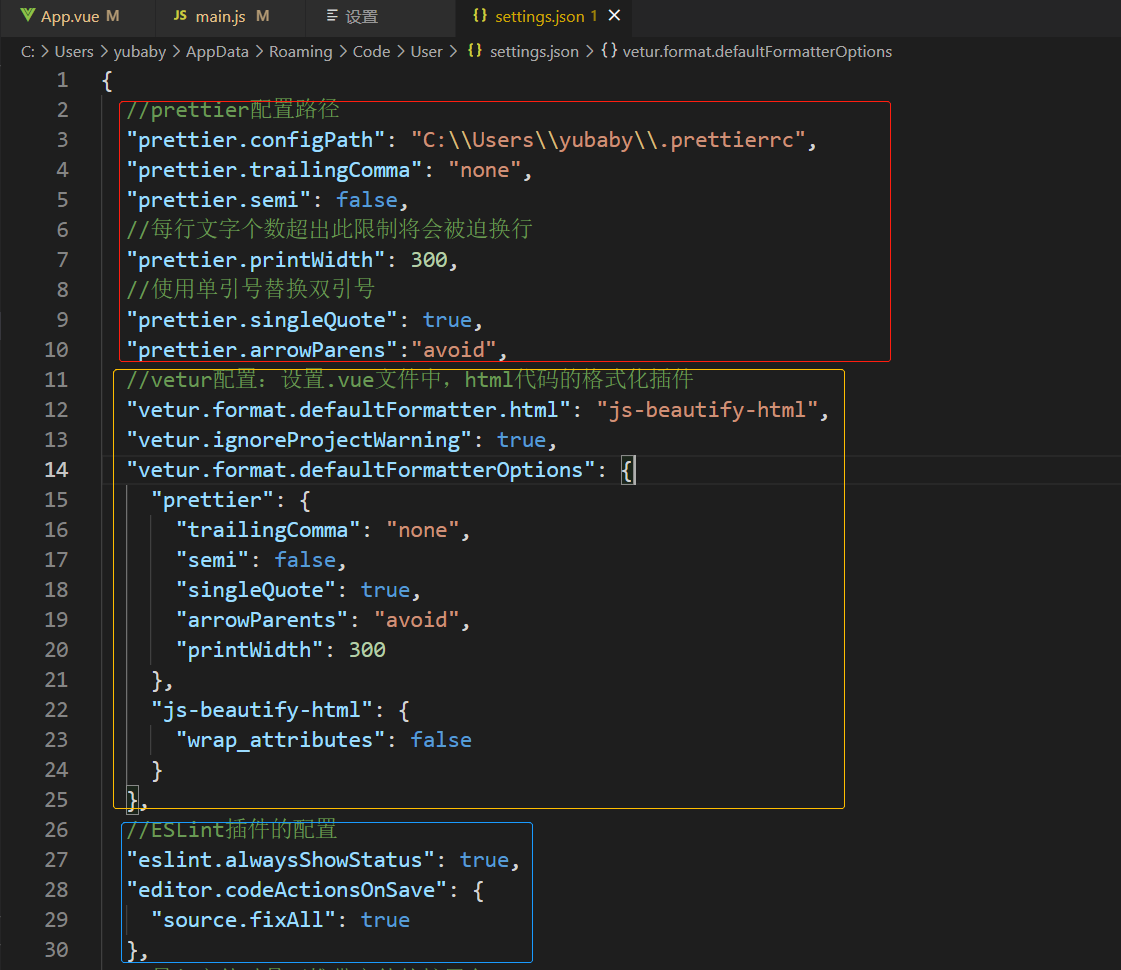Image resolution: width=1121 pixels, height=970 pixels.
Task: Open the AppData breadcrumb folder
Action: (217, 51)
